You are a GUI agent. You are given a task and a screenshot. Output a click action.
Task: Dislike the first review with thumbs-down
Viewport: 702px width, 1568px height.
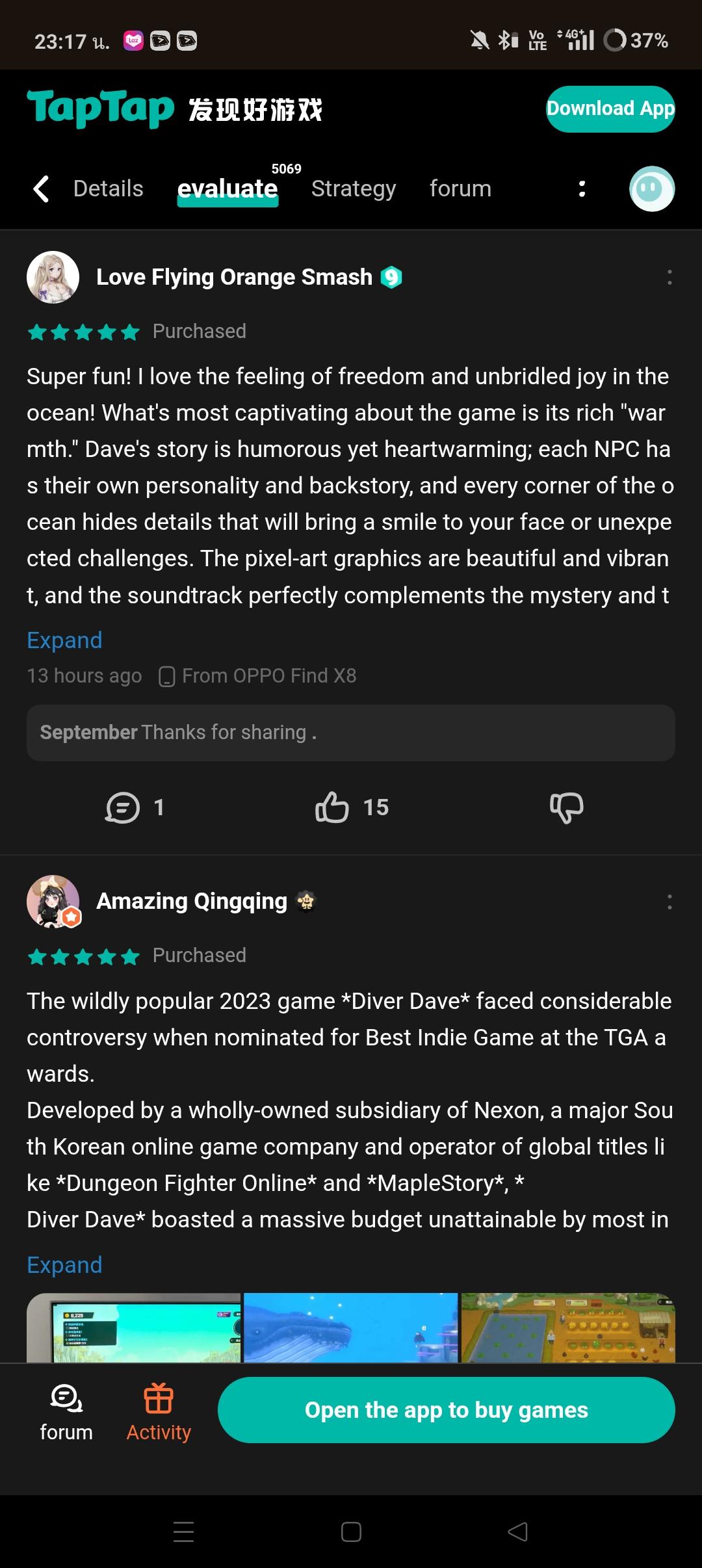[x=566, y=807]
